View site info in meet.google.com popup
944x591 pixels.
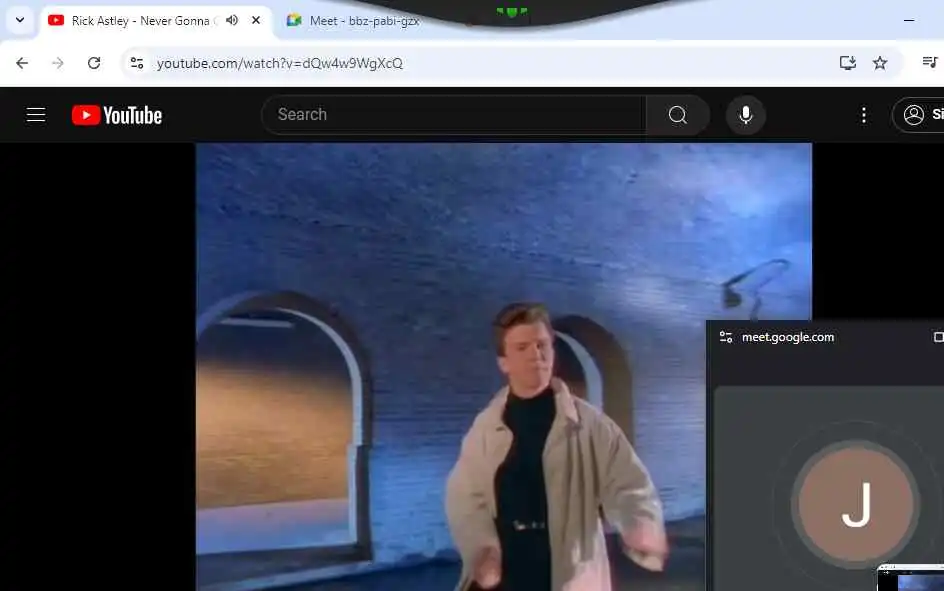pyautogui.click(x=726, y=338)
